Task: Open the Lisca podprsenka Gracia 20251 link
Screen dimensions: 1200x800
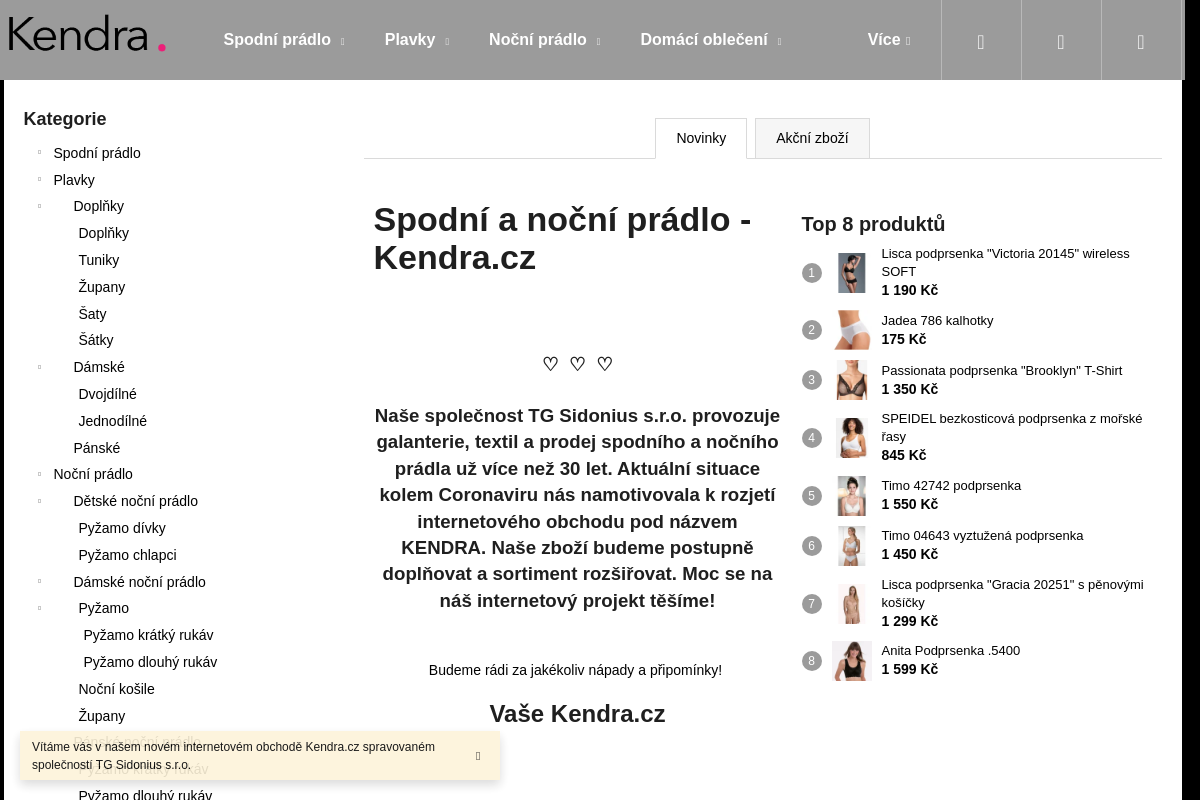Action: click(1012, 594)
